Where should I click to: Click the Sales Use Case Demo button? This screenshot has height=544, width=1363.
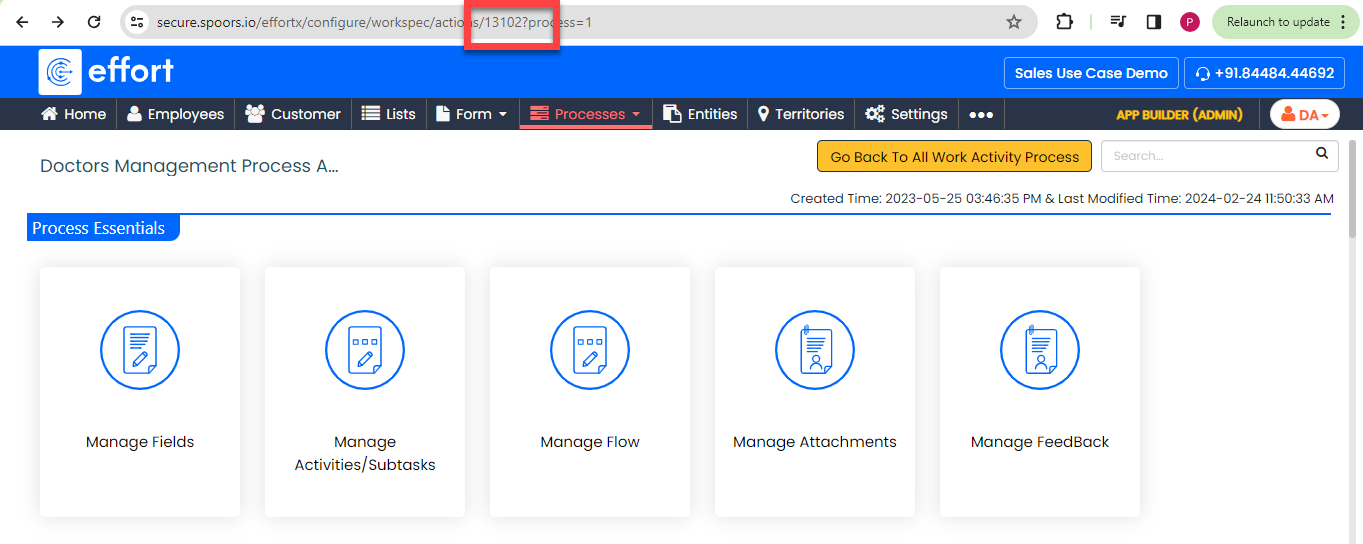pos(1091,73)
